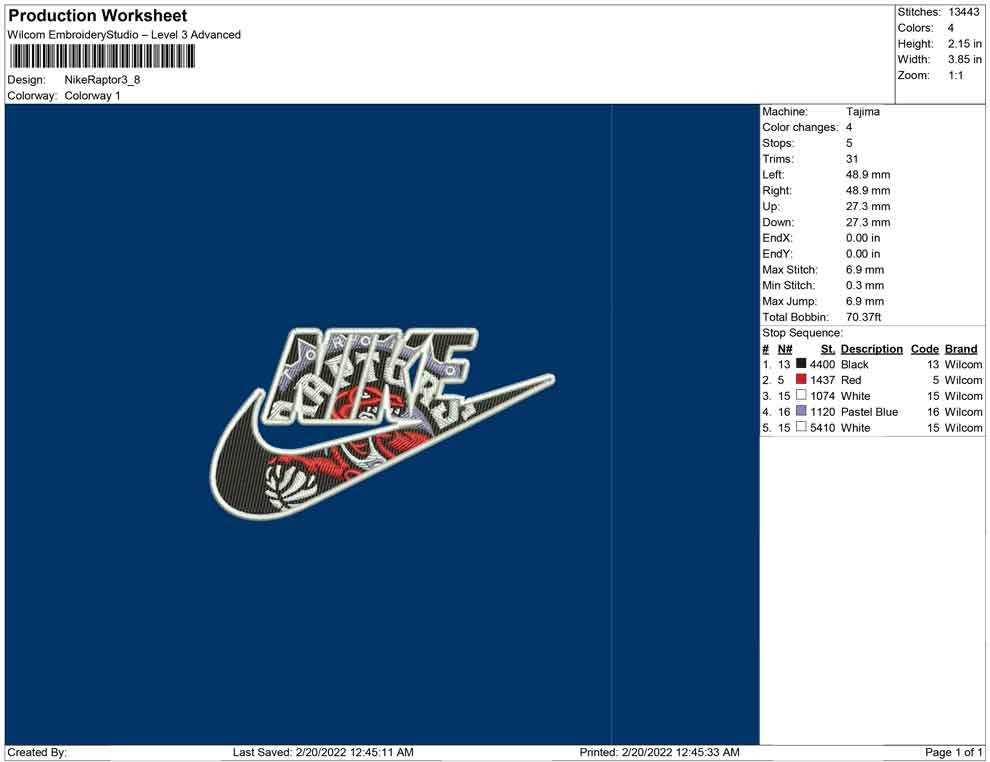Click the 'Brand' column header
The height and width of the screenshot is (762, 990).
pyautogui.click(x=961, y=349)
